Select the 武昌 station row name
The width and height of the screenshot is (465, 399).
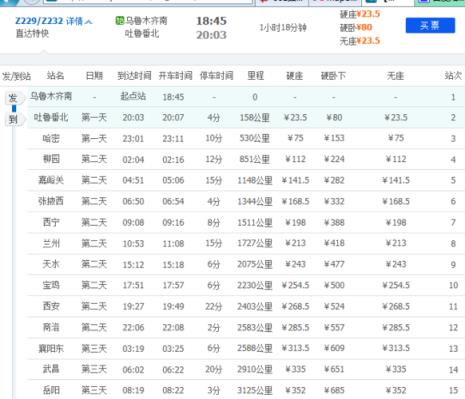[51, 369]
